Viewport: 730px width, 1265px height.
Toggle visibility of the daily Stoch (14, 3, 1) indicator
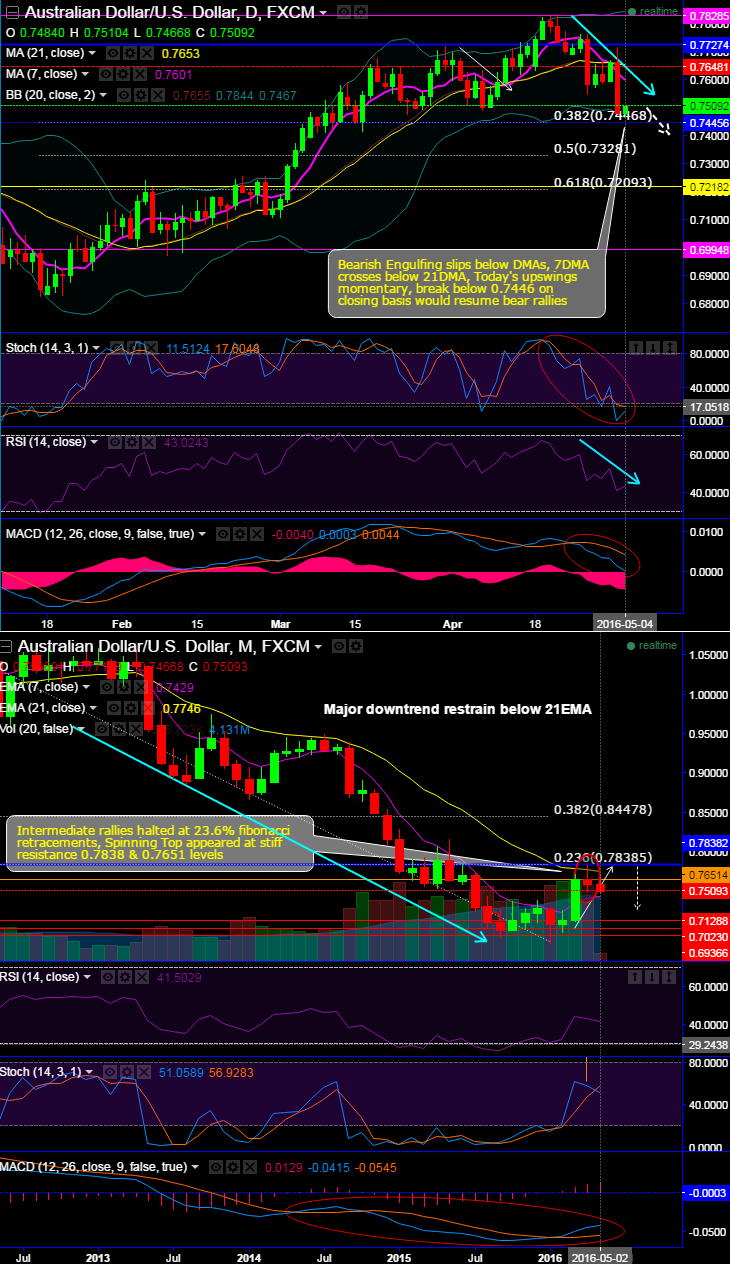click(x=116, y=347)
